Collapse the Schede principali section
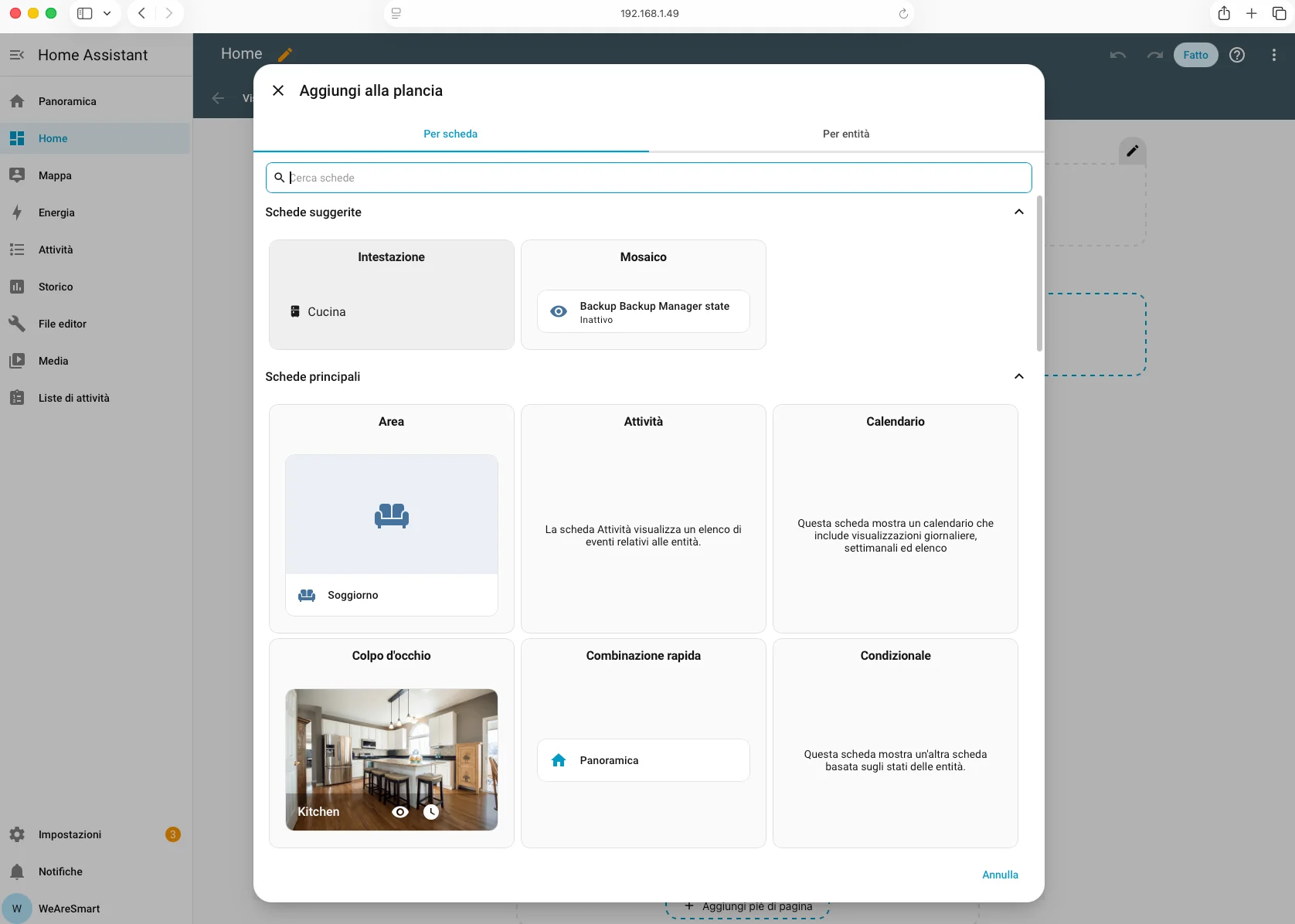 1018,376
